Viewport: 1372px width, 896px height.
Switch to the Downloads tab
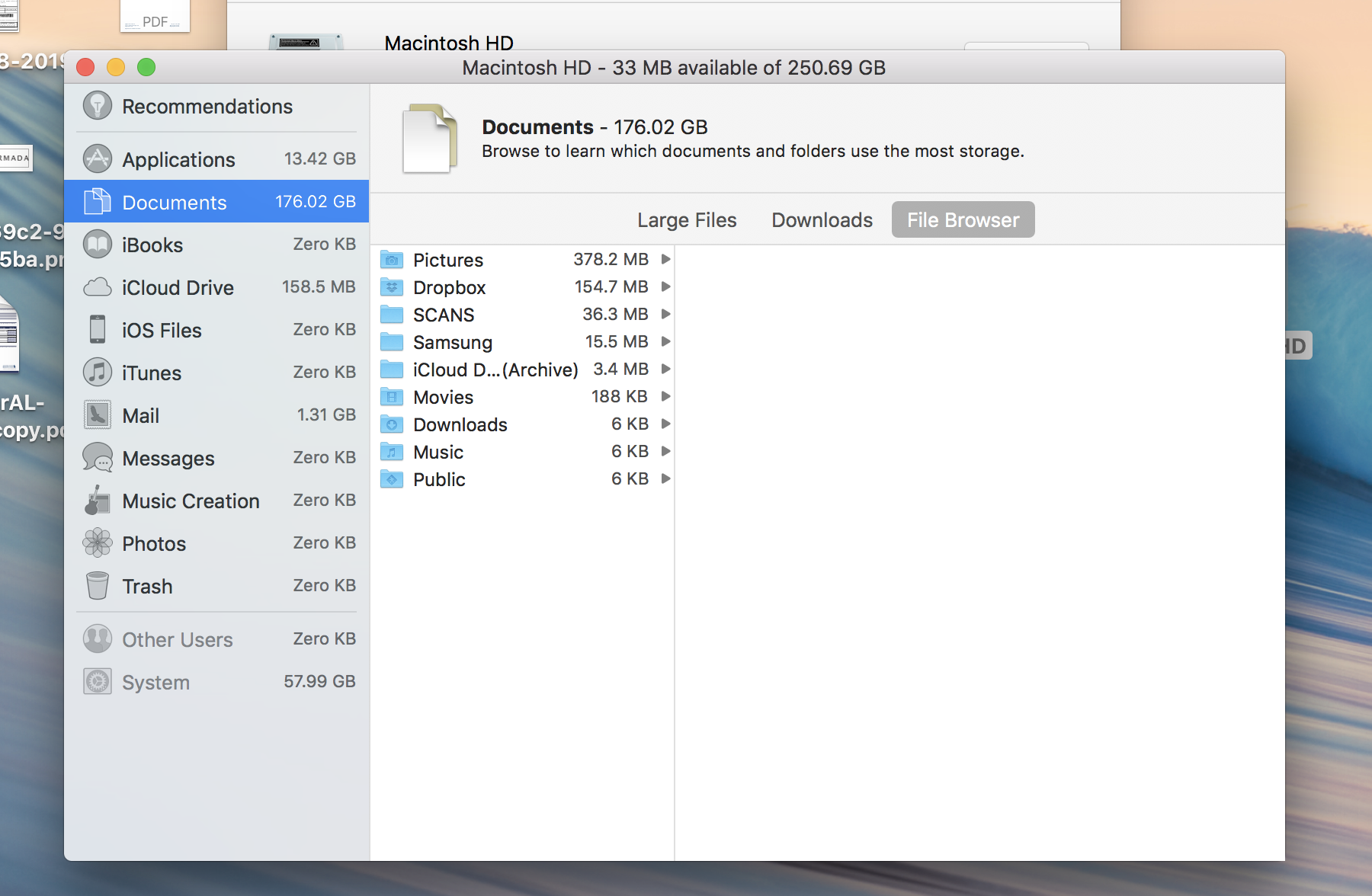(x=822, y=219)
